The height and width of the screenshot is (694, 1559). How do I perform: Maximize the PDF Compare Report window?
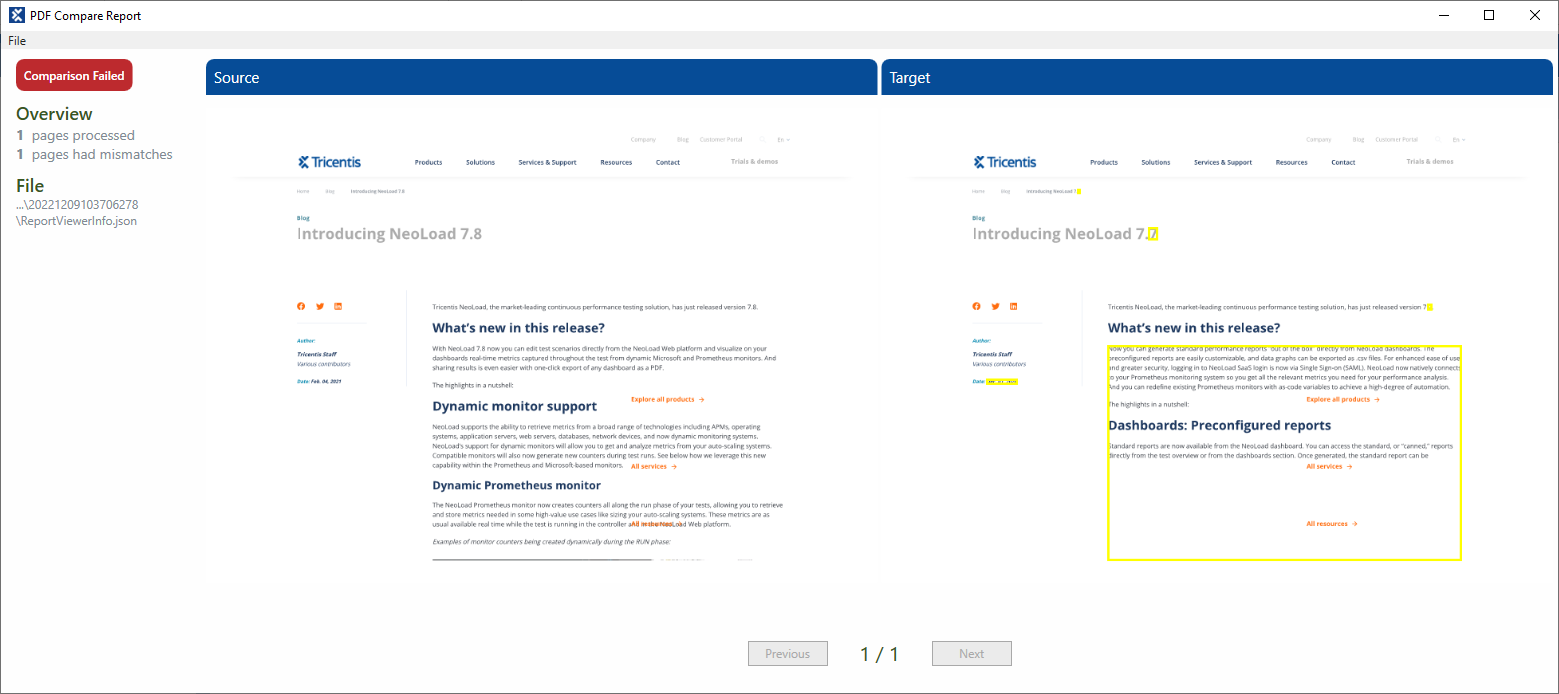pos(1489,15)
